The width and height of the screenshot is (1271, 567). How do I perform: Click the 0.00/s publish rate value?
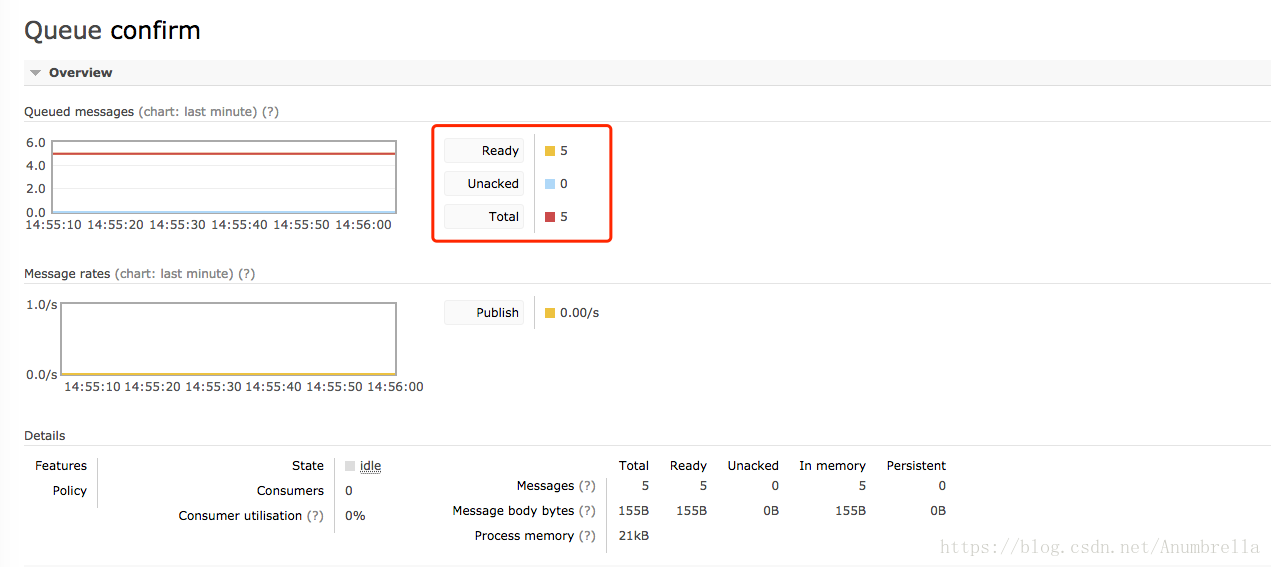[579, 313]
